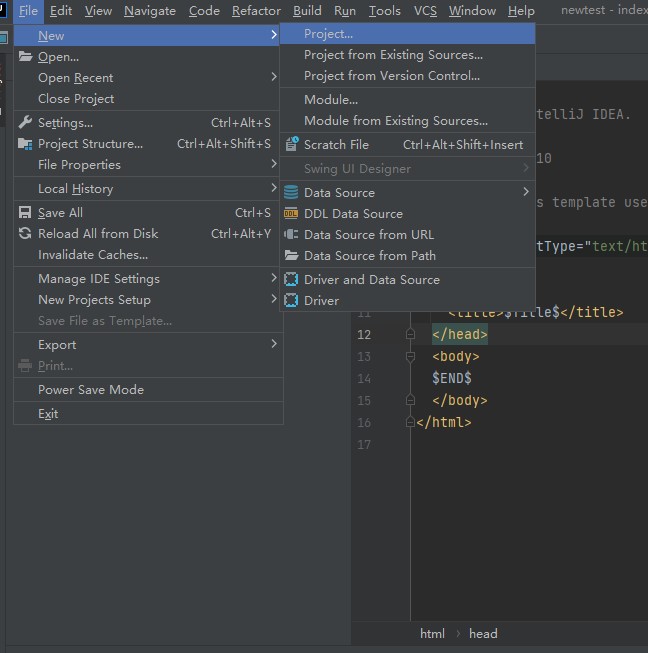Open the VCS menu
This screenshot has height=653, width=648.
[x=425, y=11]
